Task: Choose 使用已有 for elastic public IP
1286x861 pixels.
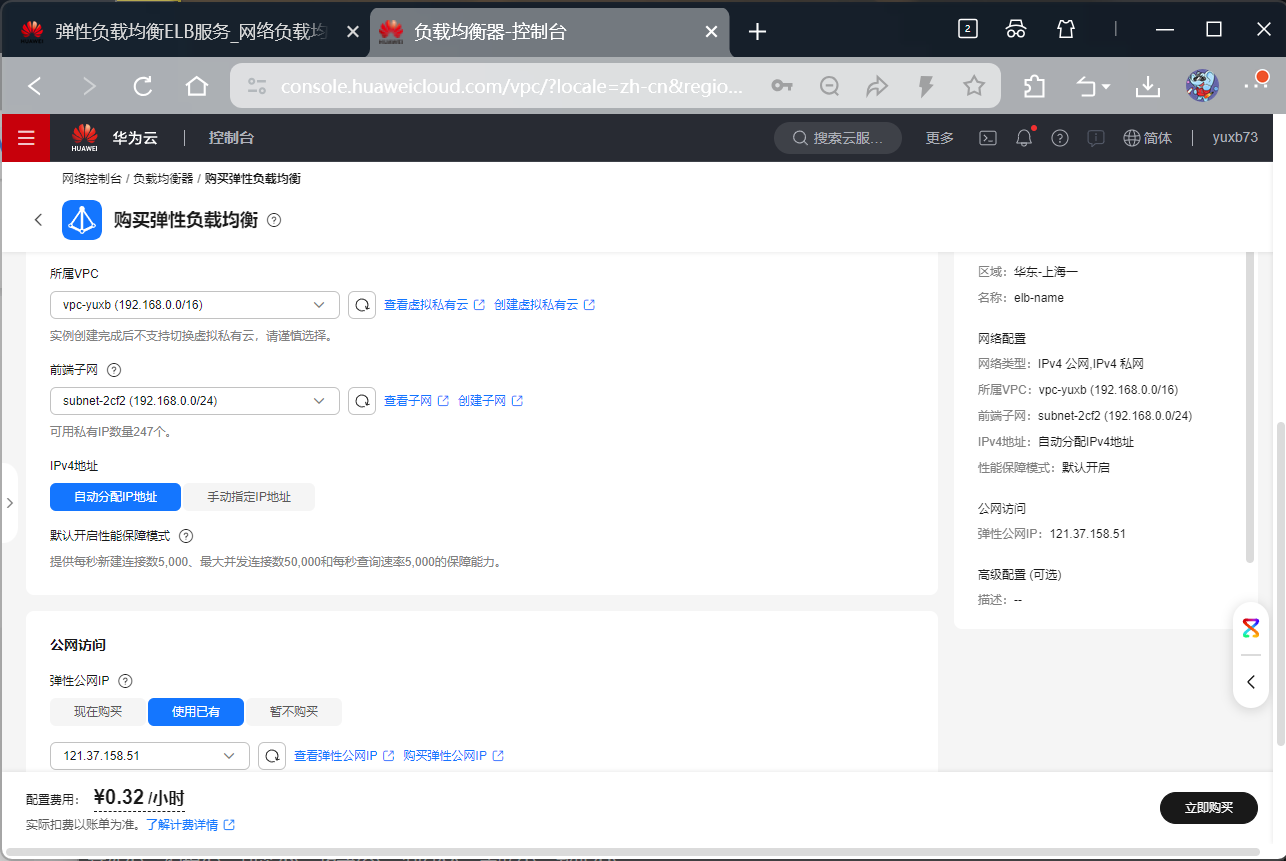Action: pos(196,712)
